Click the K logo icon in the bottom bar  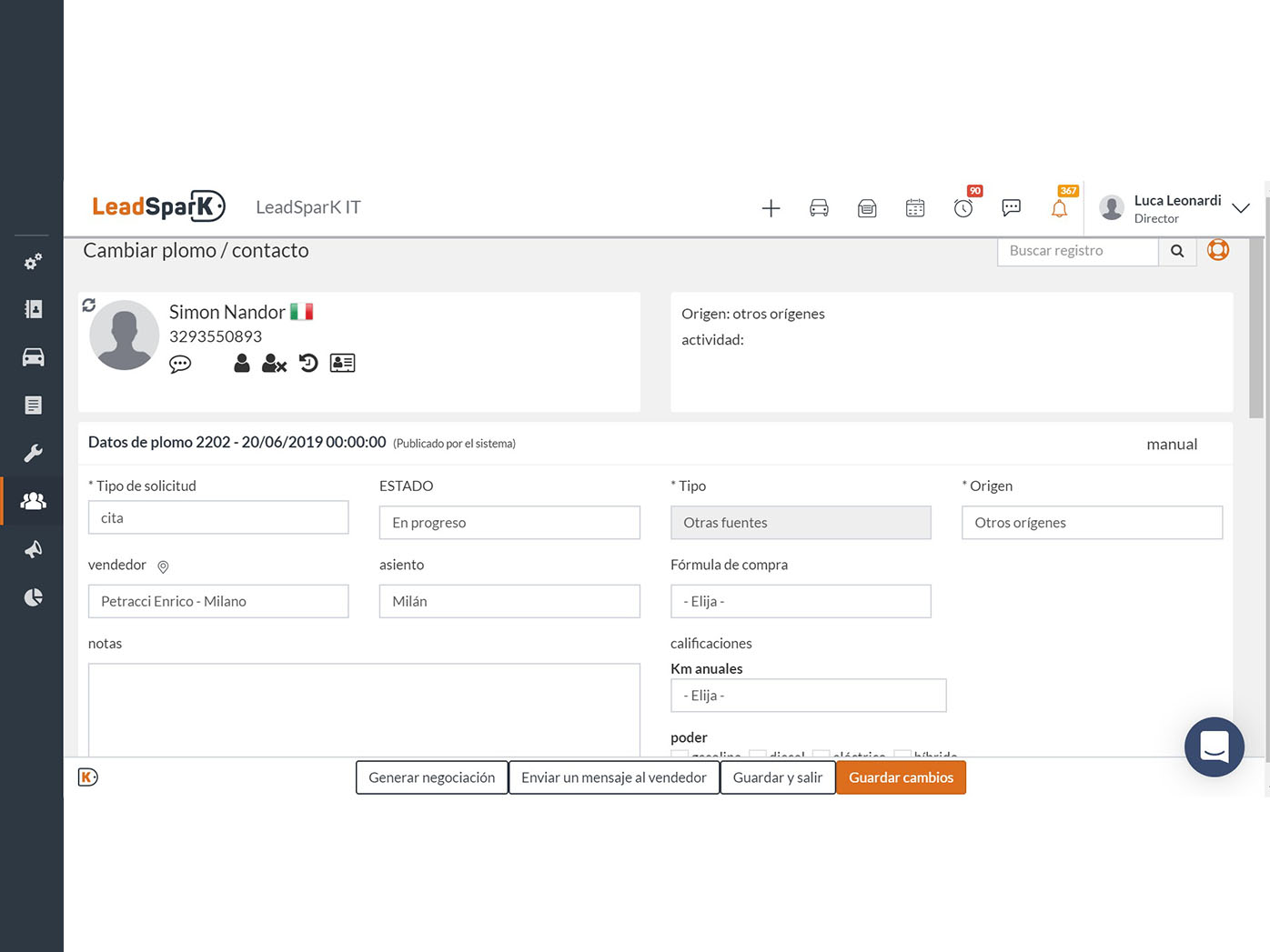[88, 777]
